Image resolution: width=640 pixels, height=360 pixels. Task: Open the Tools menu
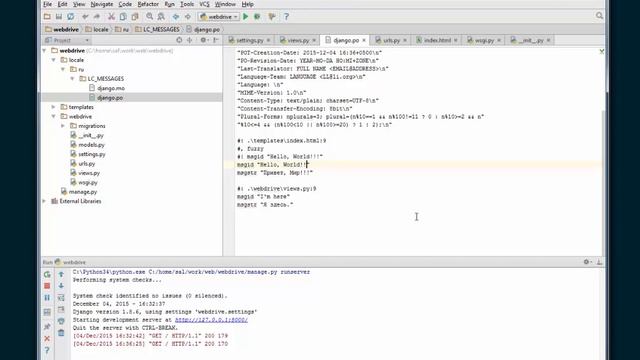[x=187, y=4]
